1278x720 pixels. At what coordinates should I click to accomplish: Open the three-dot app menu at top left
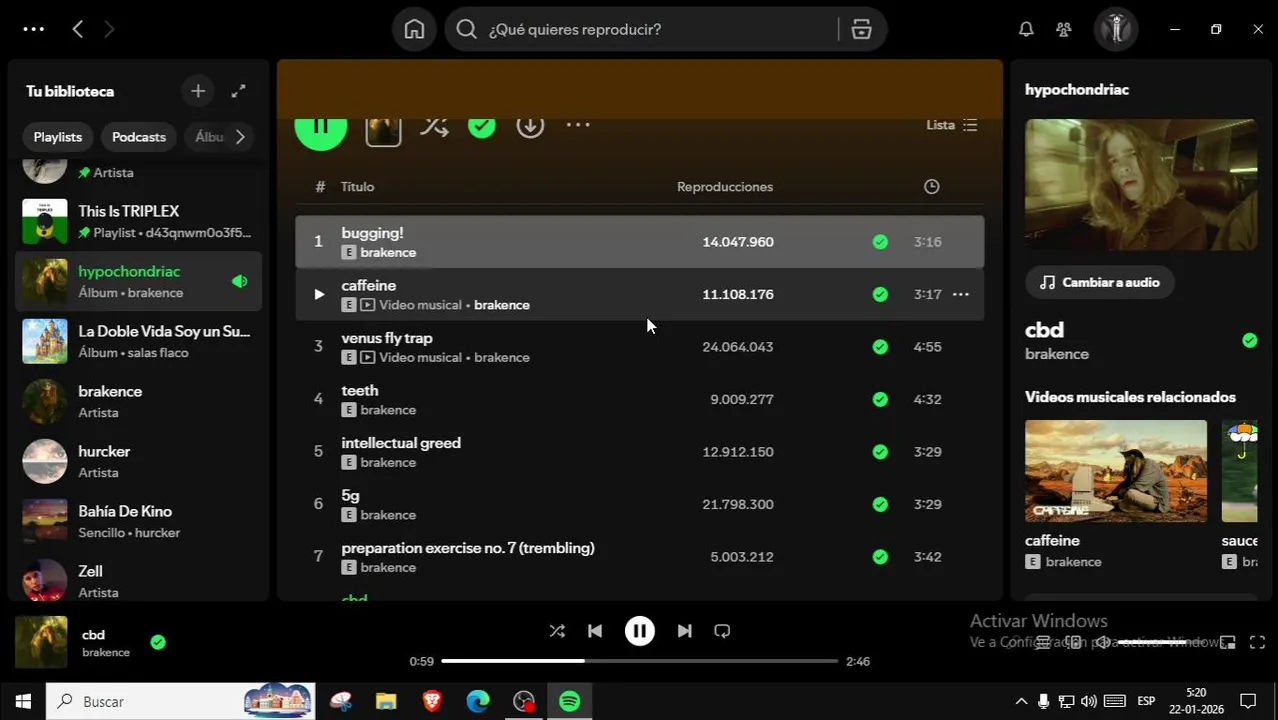(33, 29)
